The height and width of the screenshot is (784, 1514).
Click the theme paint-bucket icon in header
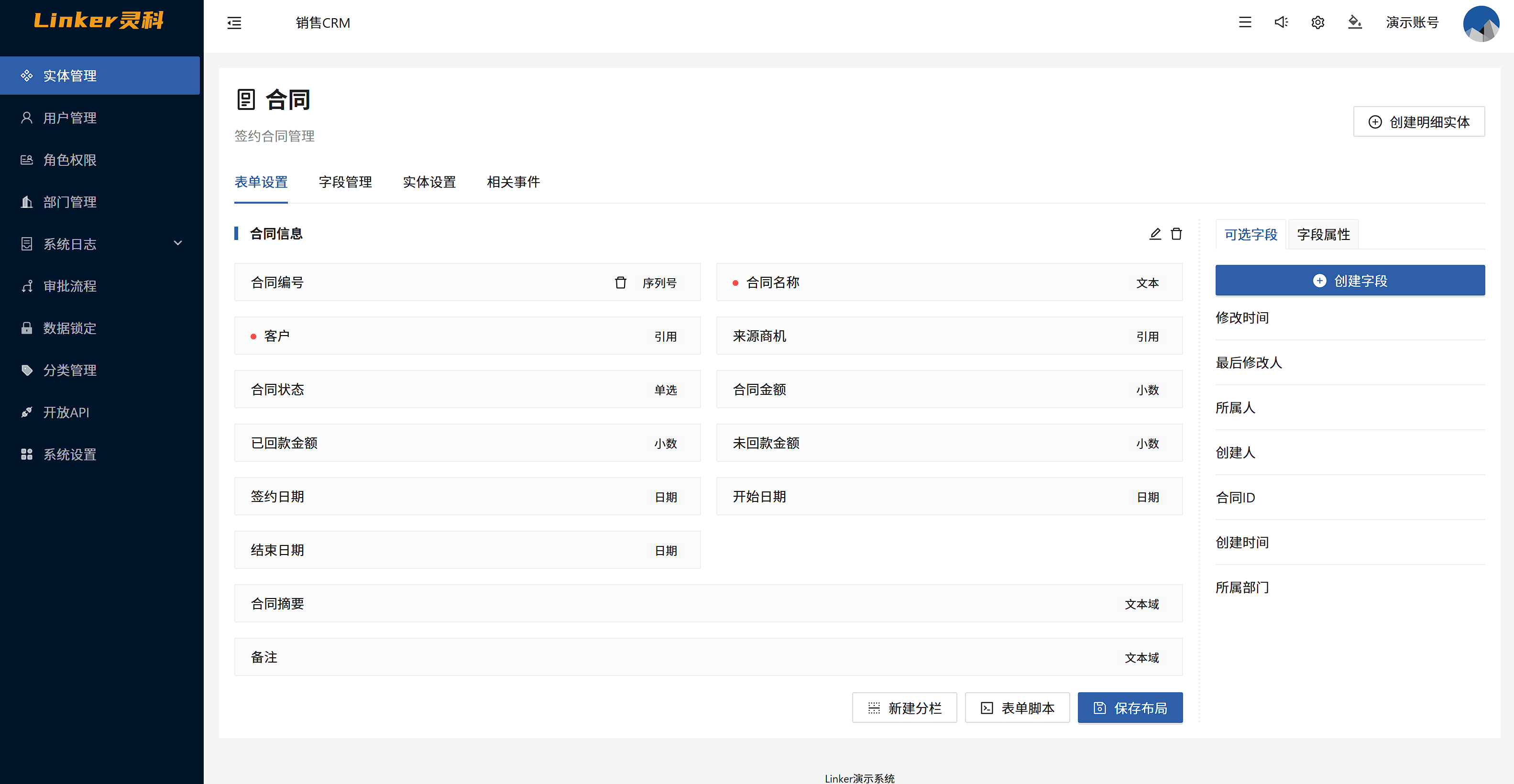point(1355,22)
